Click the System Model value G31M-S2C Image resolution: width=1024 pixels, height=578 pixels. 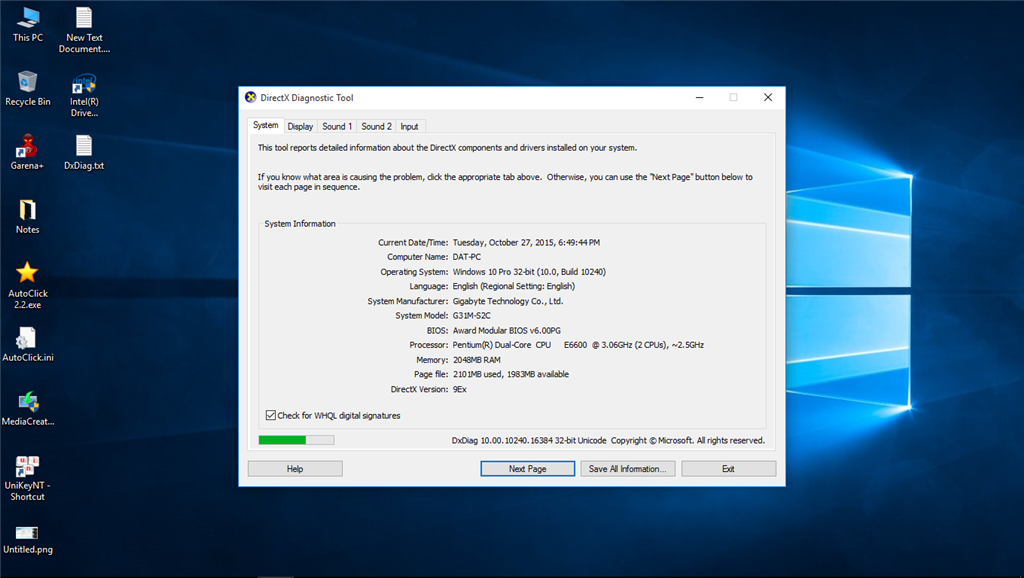point(472,315)
